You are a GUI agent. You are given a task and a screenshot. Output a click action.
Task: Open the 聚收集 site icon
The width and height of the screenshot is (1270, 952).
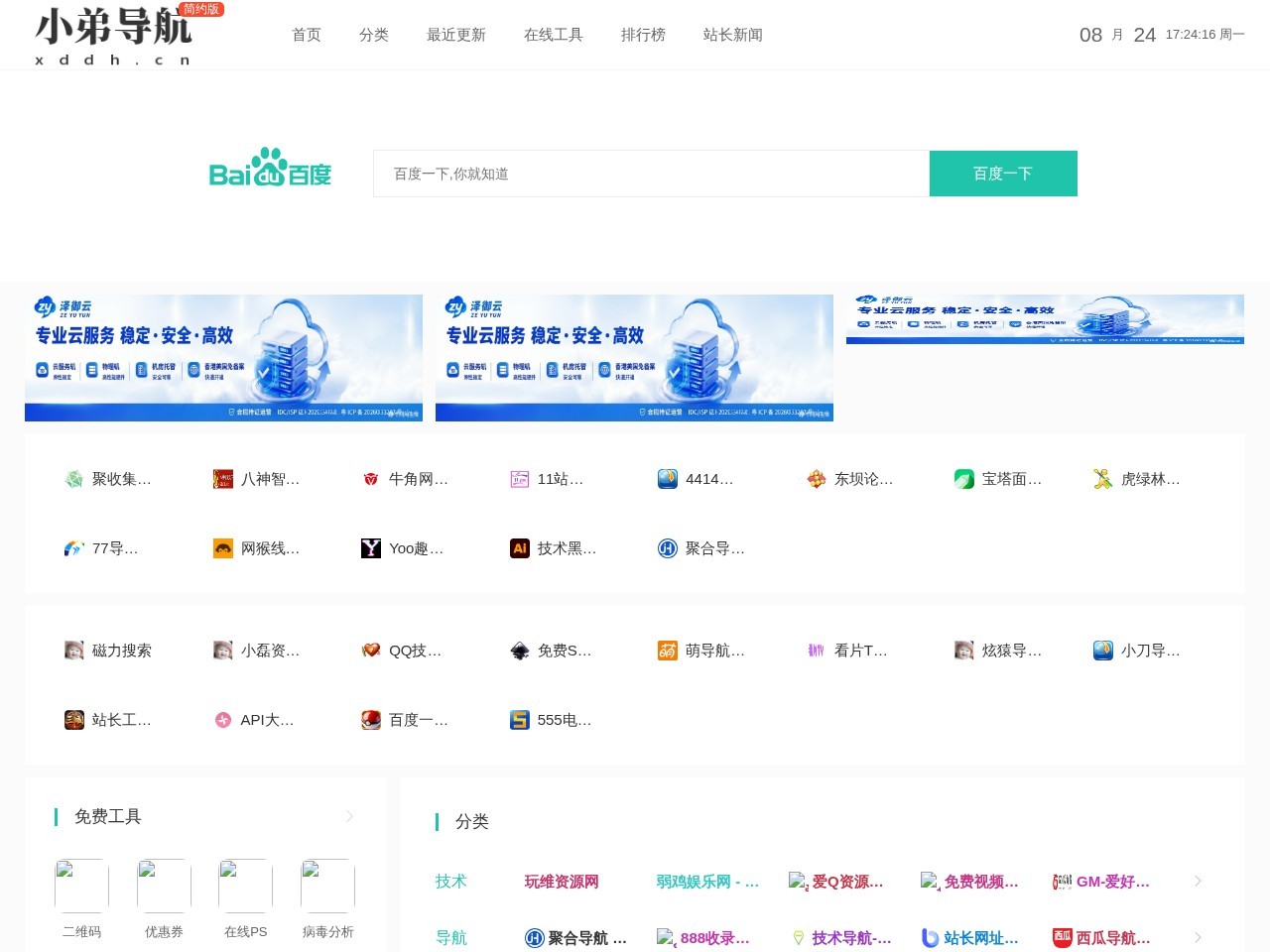(74, 479)
